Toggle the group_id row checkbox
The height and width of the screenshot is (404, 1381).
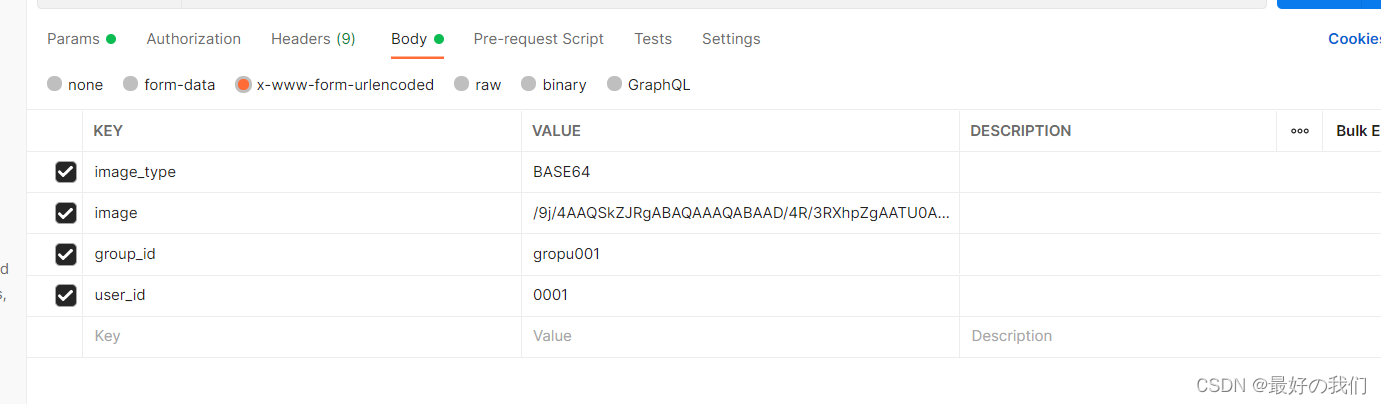tap(66, 254)
